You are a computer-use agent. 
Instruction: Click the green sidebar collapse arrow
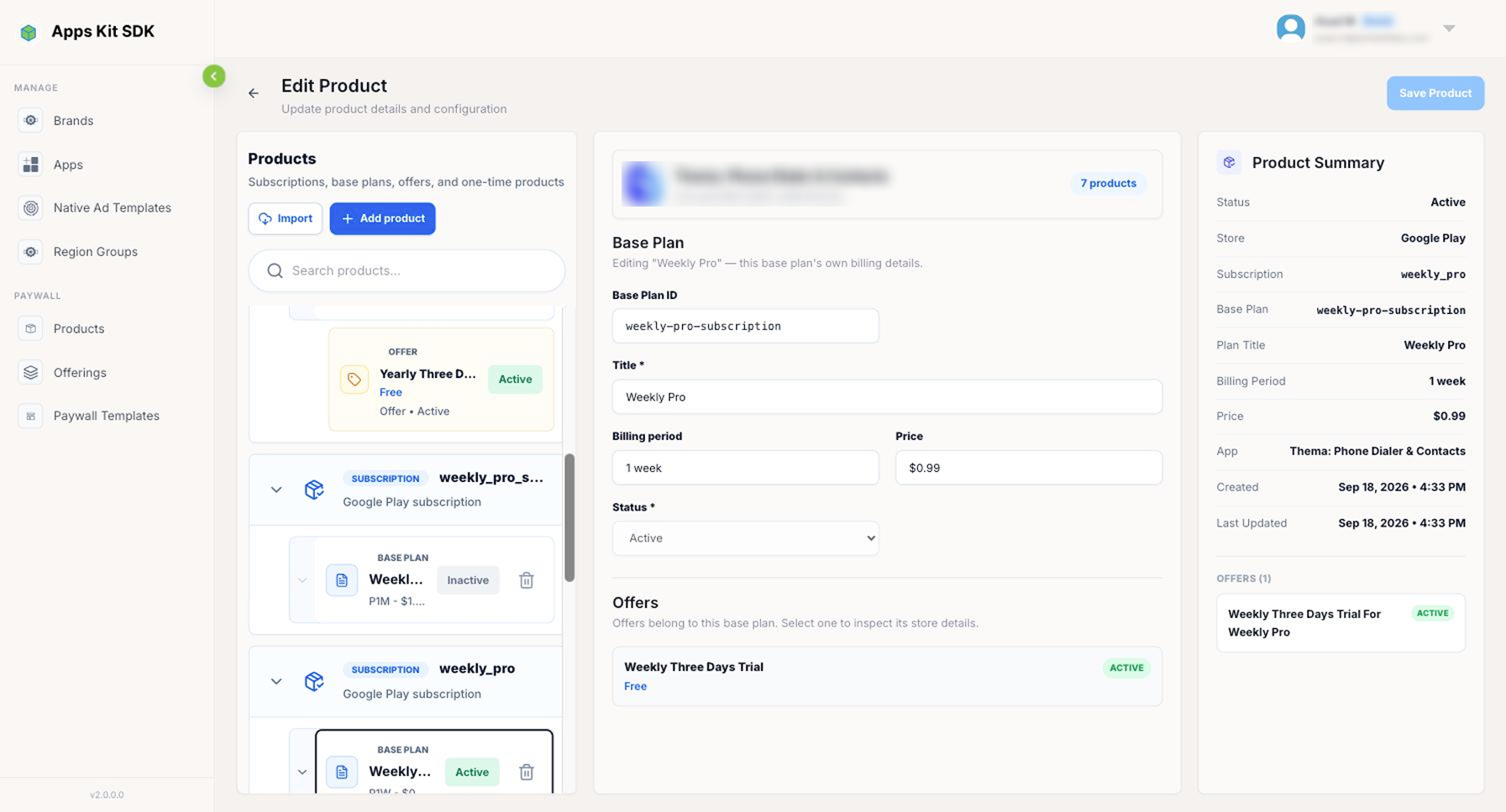(214, 76)
